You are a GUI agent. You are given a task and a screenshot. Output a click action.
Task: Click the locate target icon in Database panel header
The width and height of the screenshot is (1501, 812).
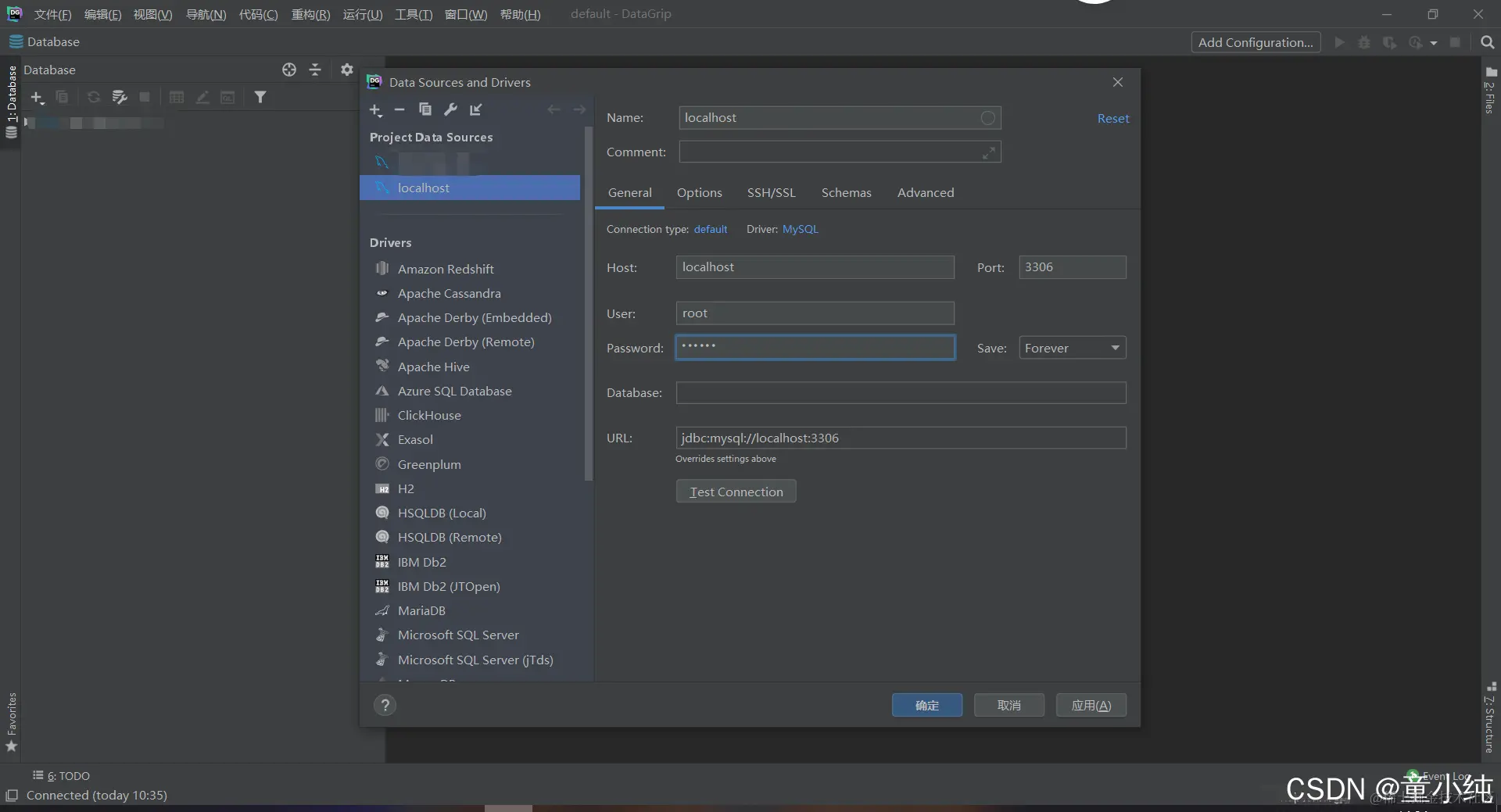[289, 70]
